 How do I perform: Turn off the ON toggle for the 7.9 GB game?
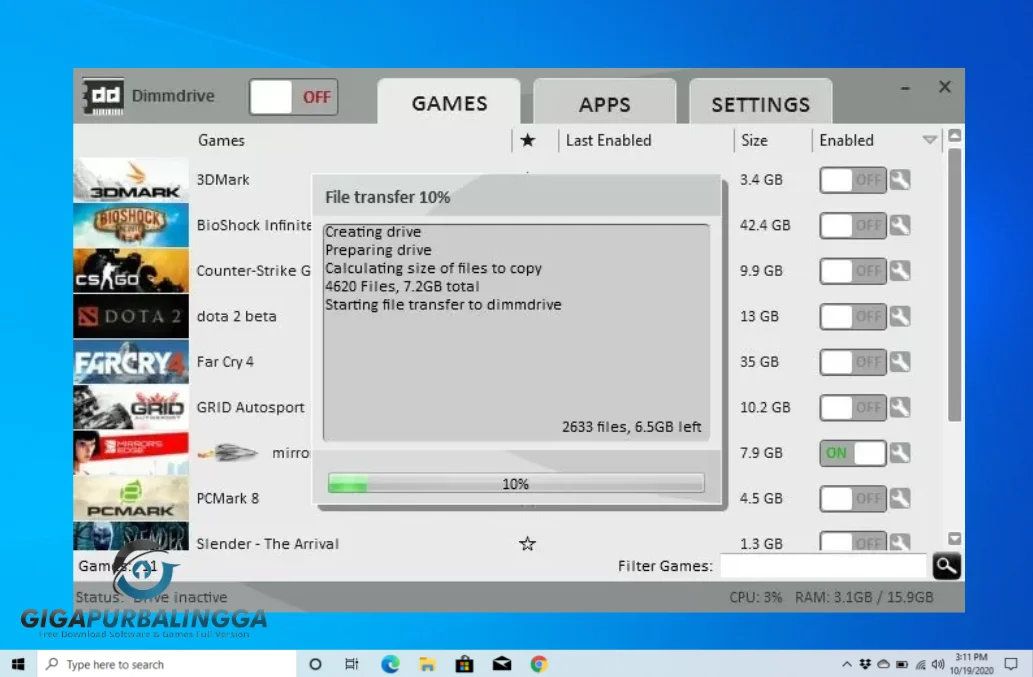[852, 453]
